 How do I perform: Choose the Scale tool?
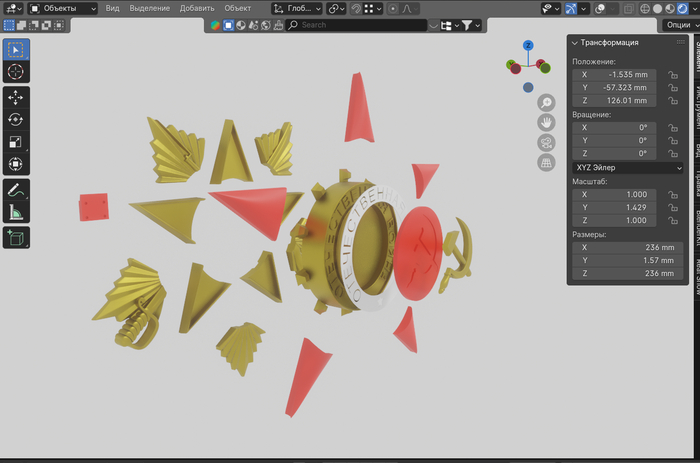(x=16, y=142)
